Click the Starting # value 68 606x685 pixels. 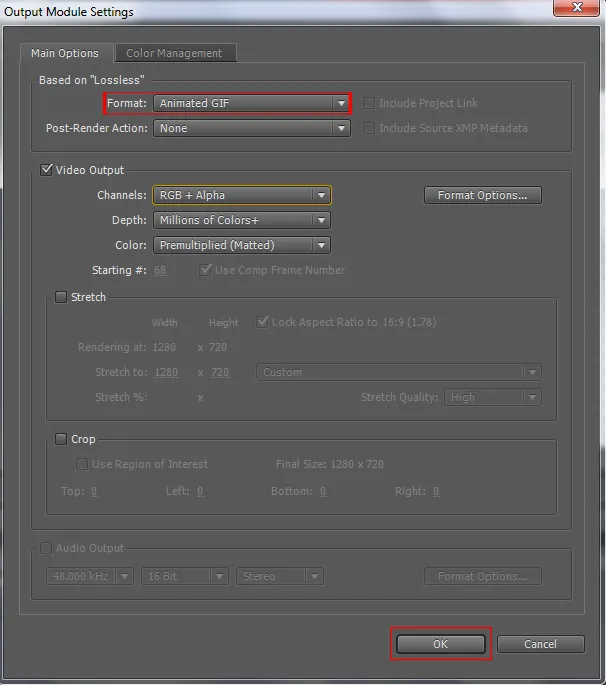pos(160,270)
